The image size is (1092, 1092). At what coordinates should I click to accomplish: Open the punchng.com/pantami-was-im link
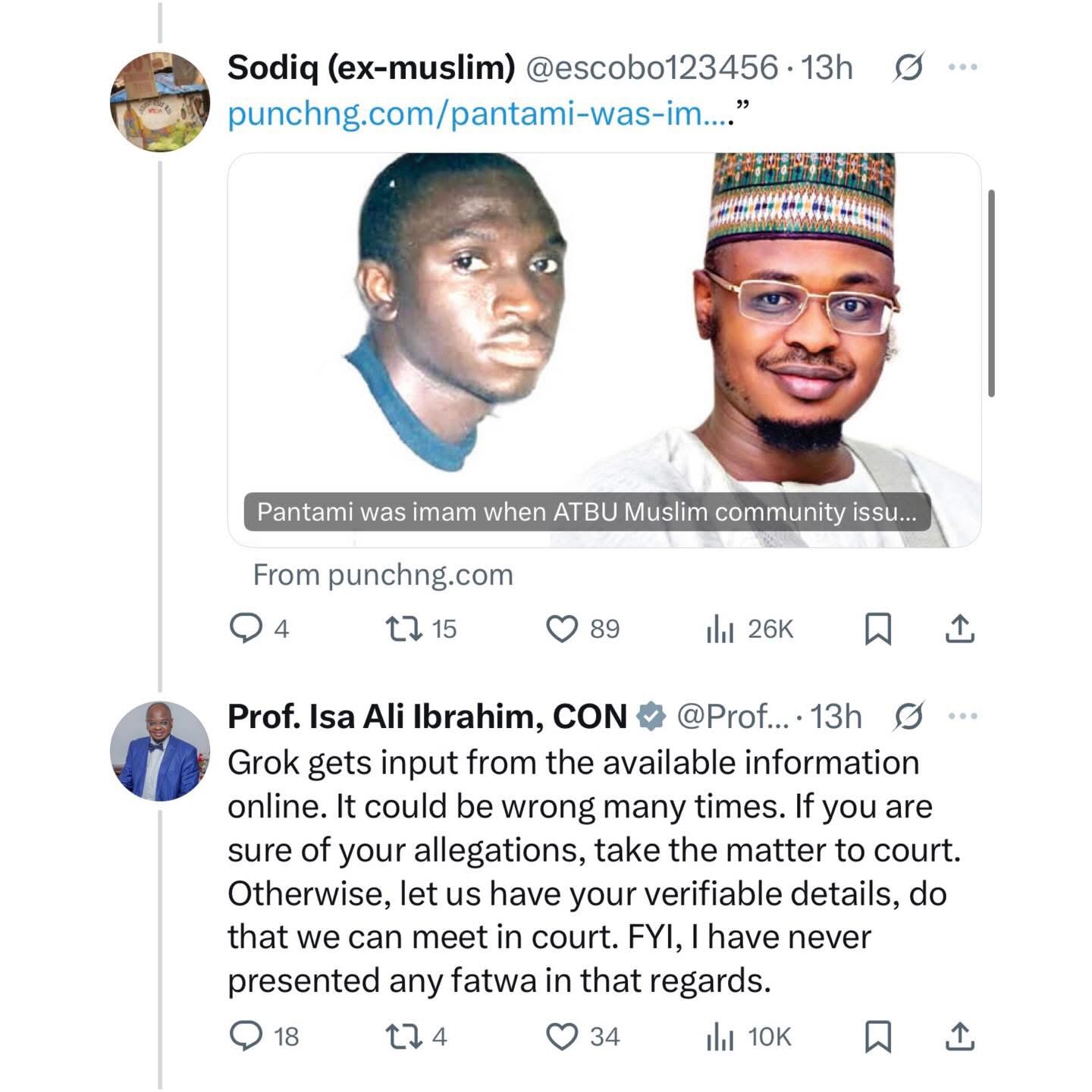[478, 114]
